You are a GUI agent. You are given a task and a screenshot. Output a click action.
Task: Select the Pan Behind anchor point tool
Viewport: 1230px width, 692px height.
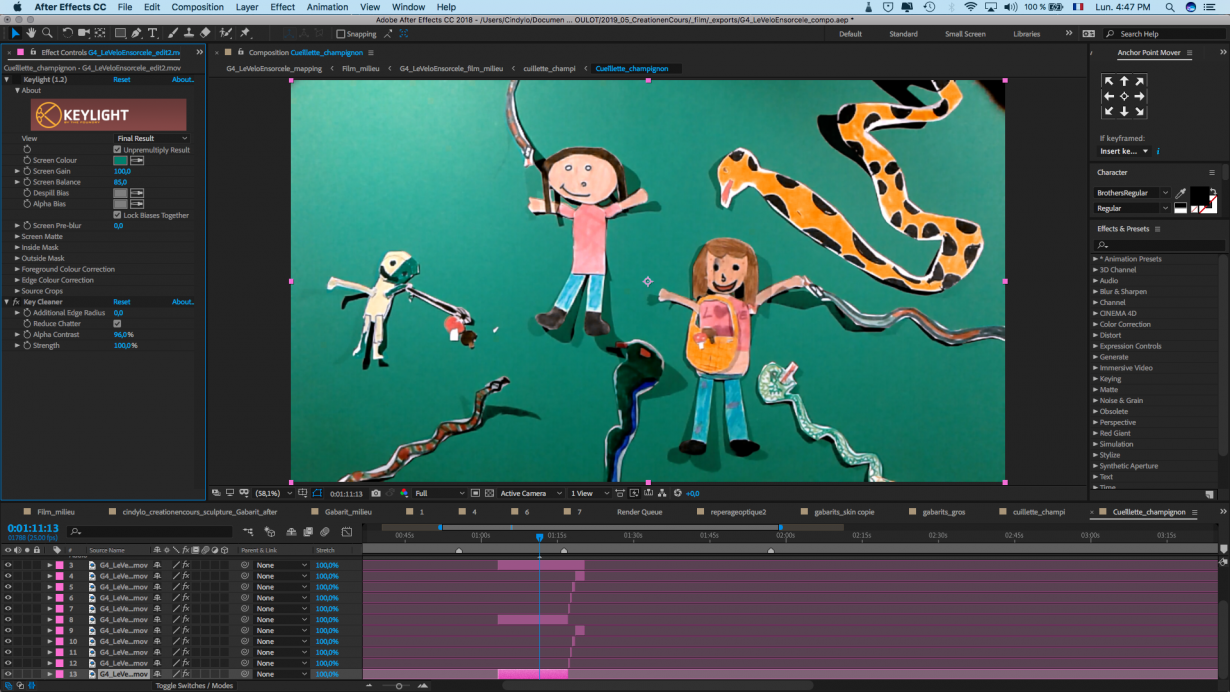100,33
